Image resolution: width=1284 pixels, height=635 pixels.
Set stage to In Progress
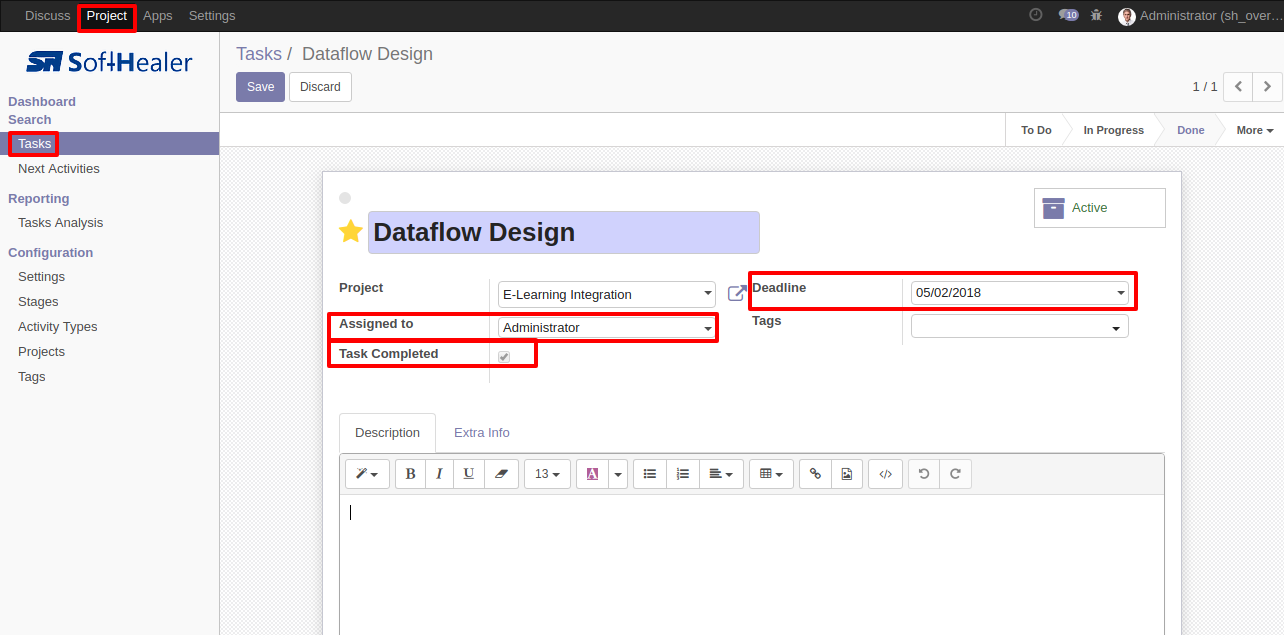click(x=1113, y=130)
